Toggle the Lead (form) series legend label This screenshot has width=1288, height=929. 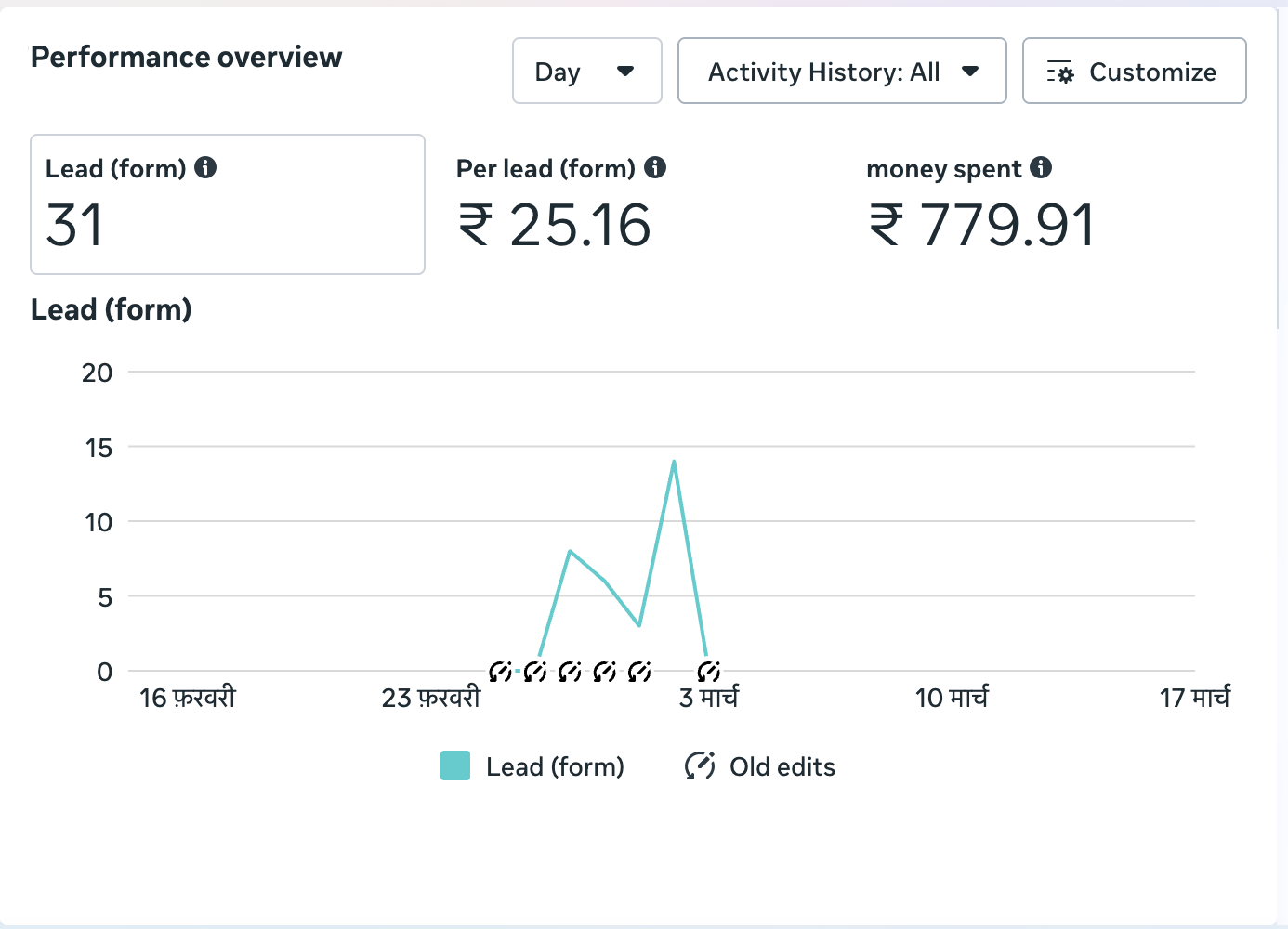(555, 766)
